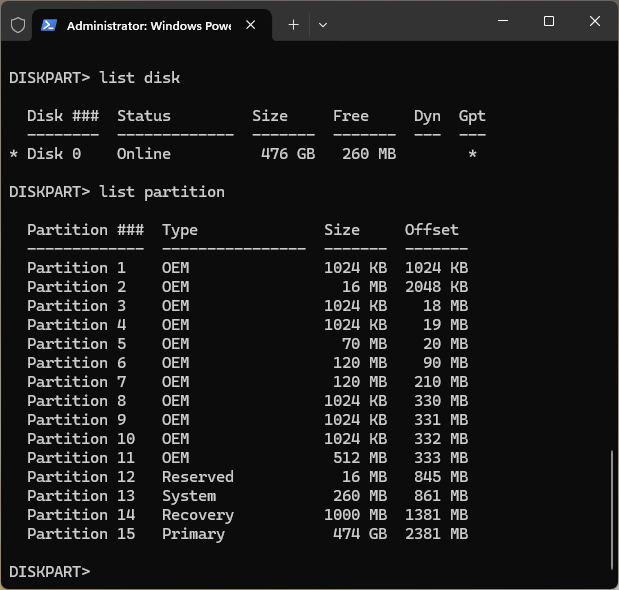
Task: Click the 'Partition 10' row label
Action: [81, 439]
